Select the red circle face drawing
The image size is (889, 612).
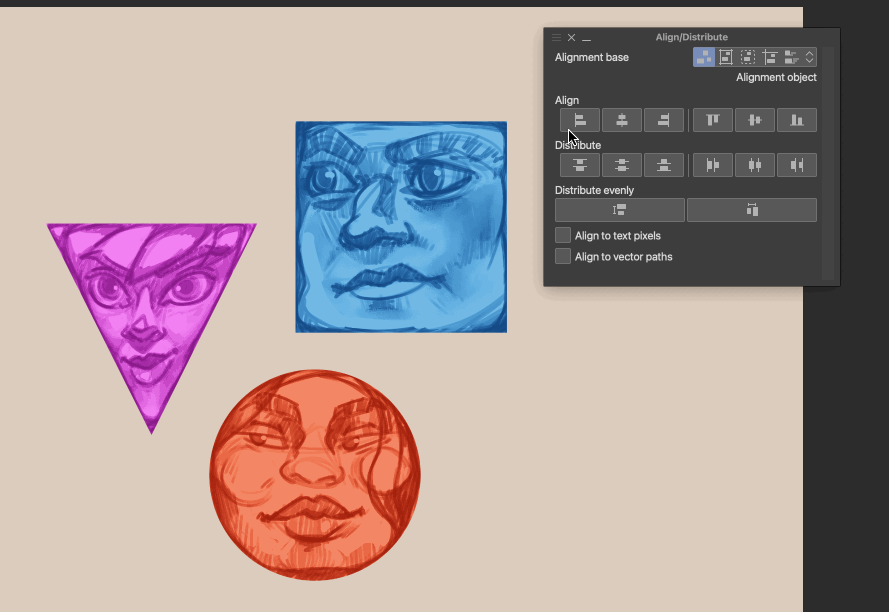tap(315, 475)
